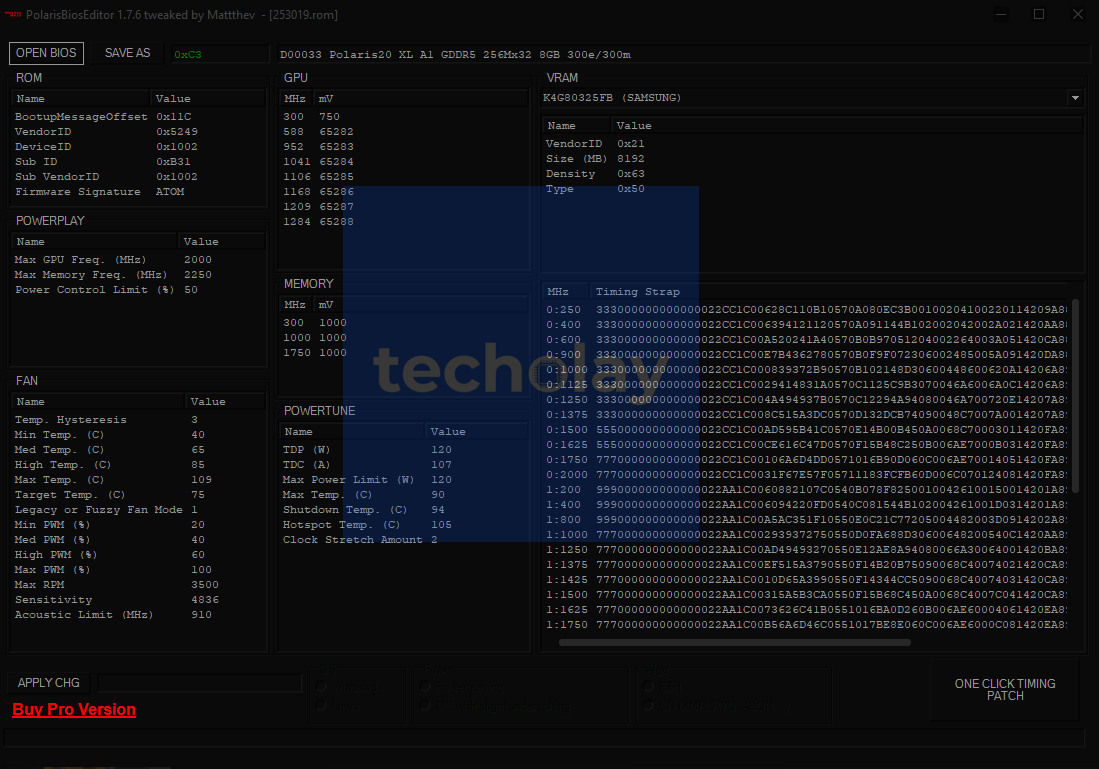Click the ONE CLICK TIMING PATCH button
The width and height of the screenshot is (1099, 769).
click(1004, 690)
